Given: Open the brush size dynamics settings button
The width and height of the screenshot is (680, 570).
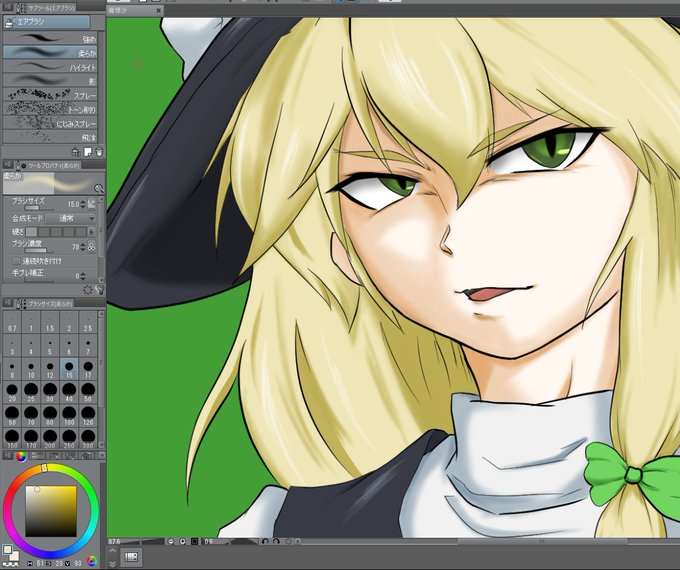Looking at the screenshot, I should [92, 203].
